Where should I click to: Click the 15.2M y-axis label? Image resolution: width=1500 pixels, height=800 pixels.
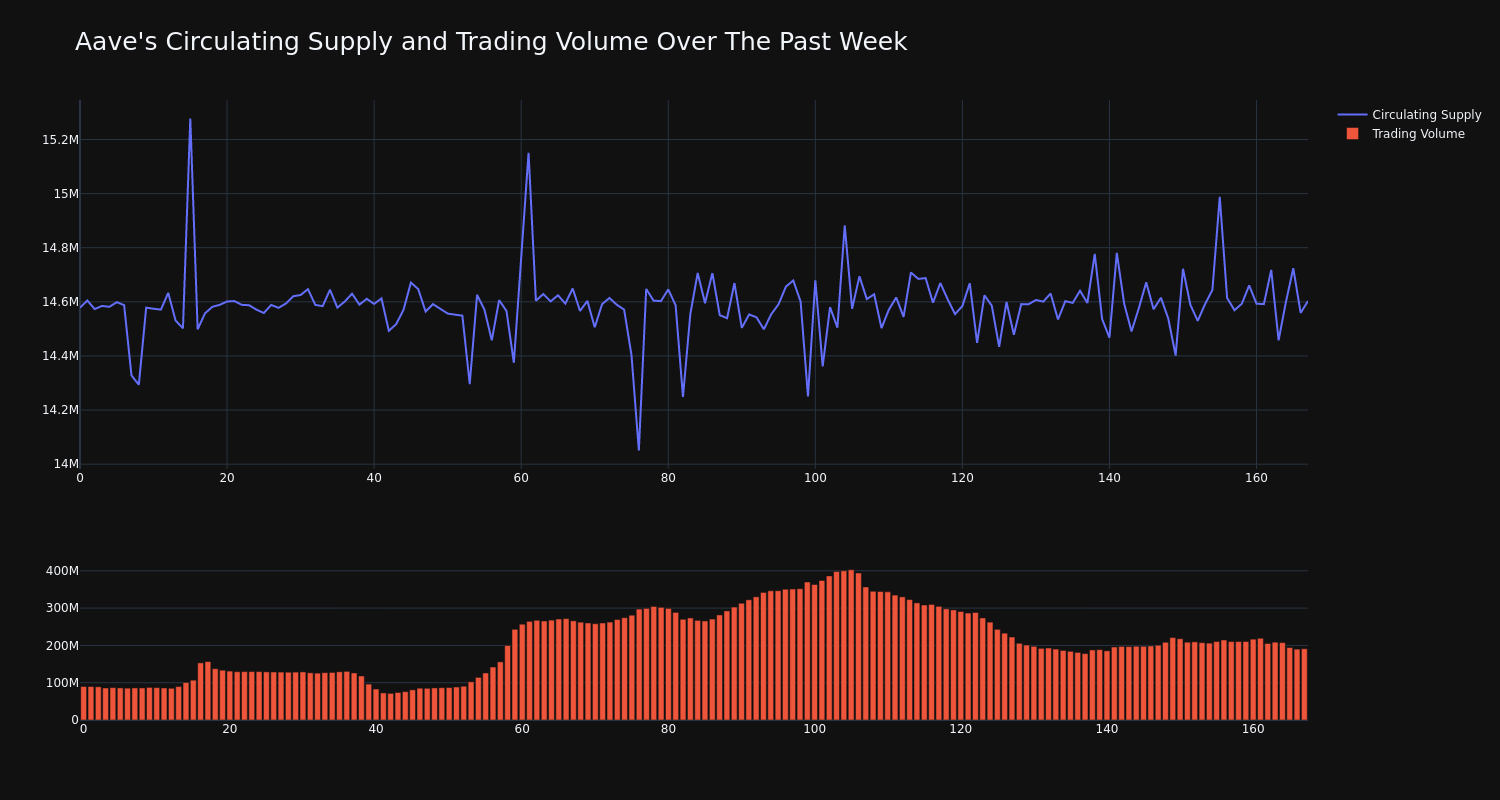[x=60, y=140]
